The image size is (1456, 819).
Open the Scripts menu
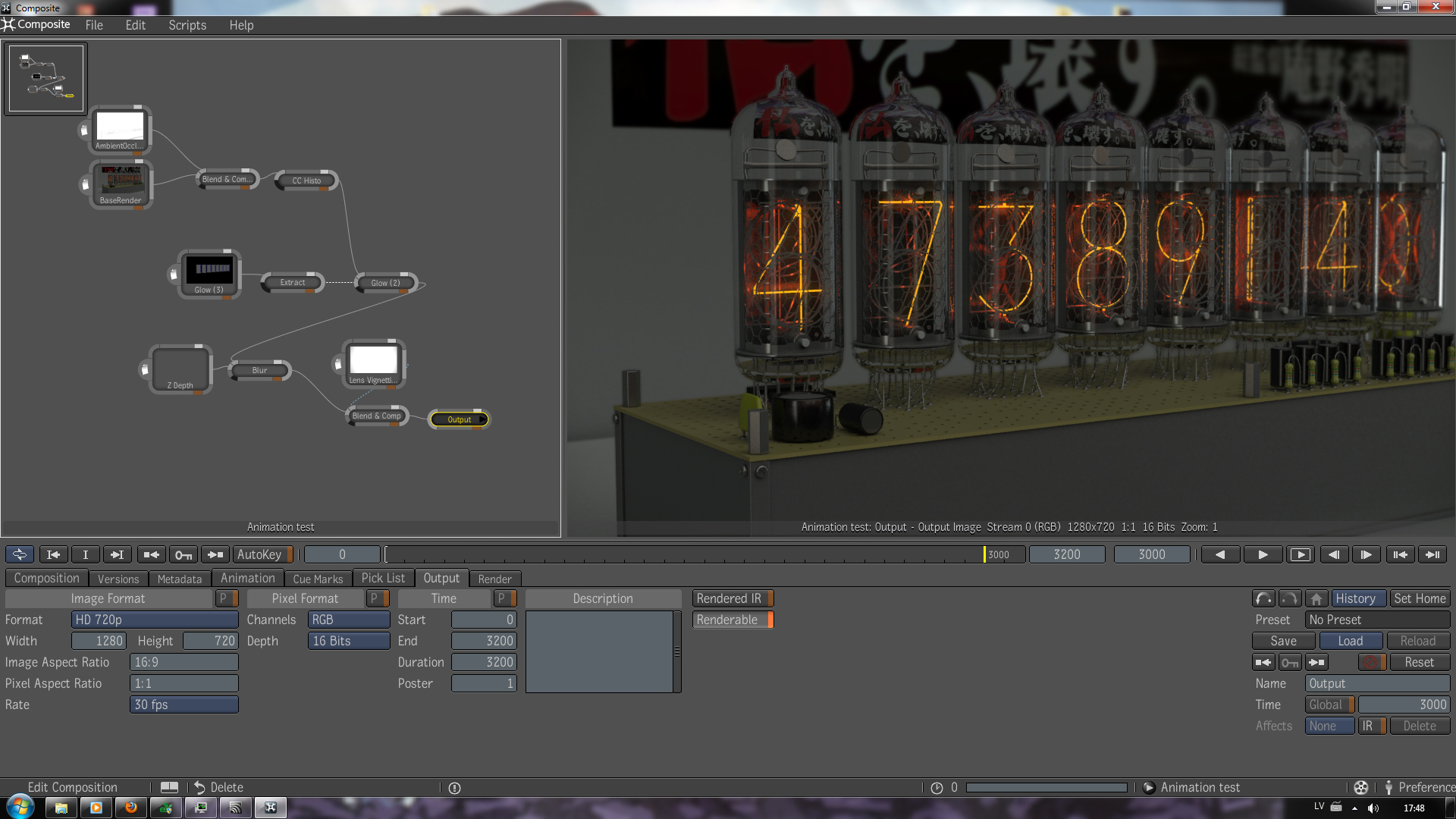point(187,25)
